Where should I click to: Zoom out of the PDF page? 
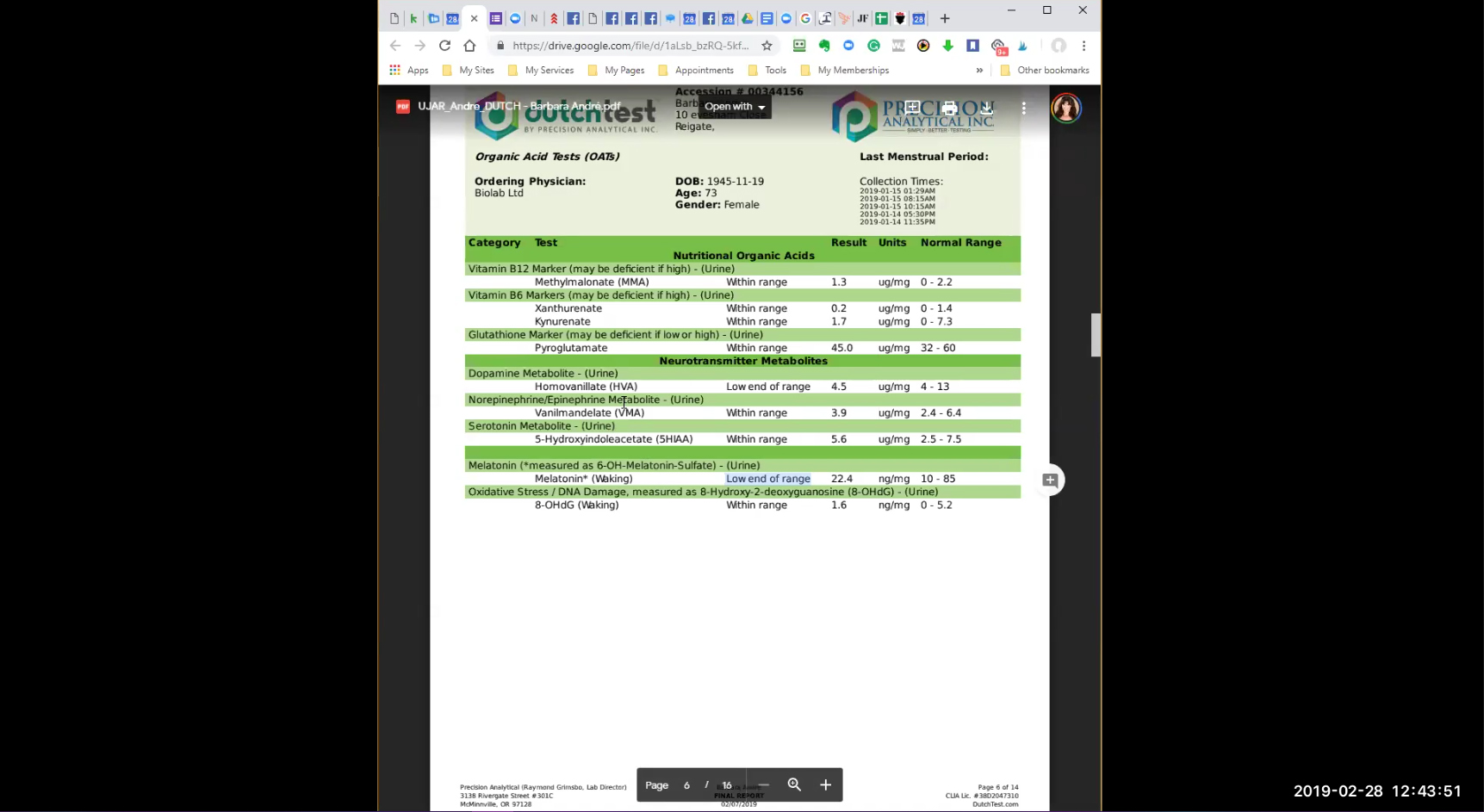[763, 784]
